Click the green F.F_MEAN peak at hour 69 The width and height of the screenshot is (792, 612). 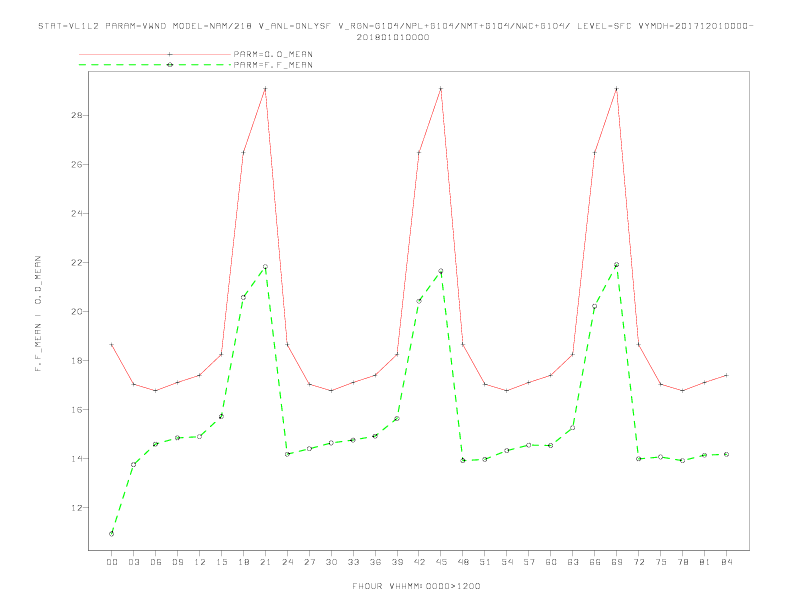click(617, 265)
